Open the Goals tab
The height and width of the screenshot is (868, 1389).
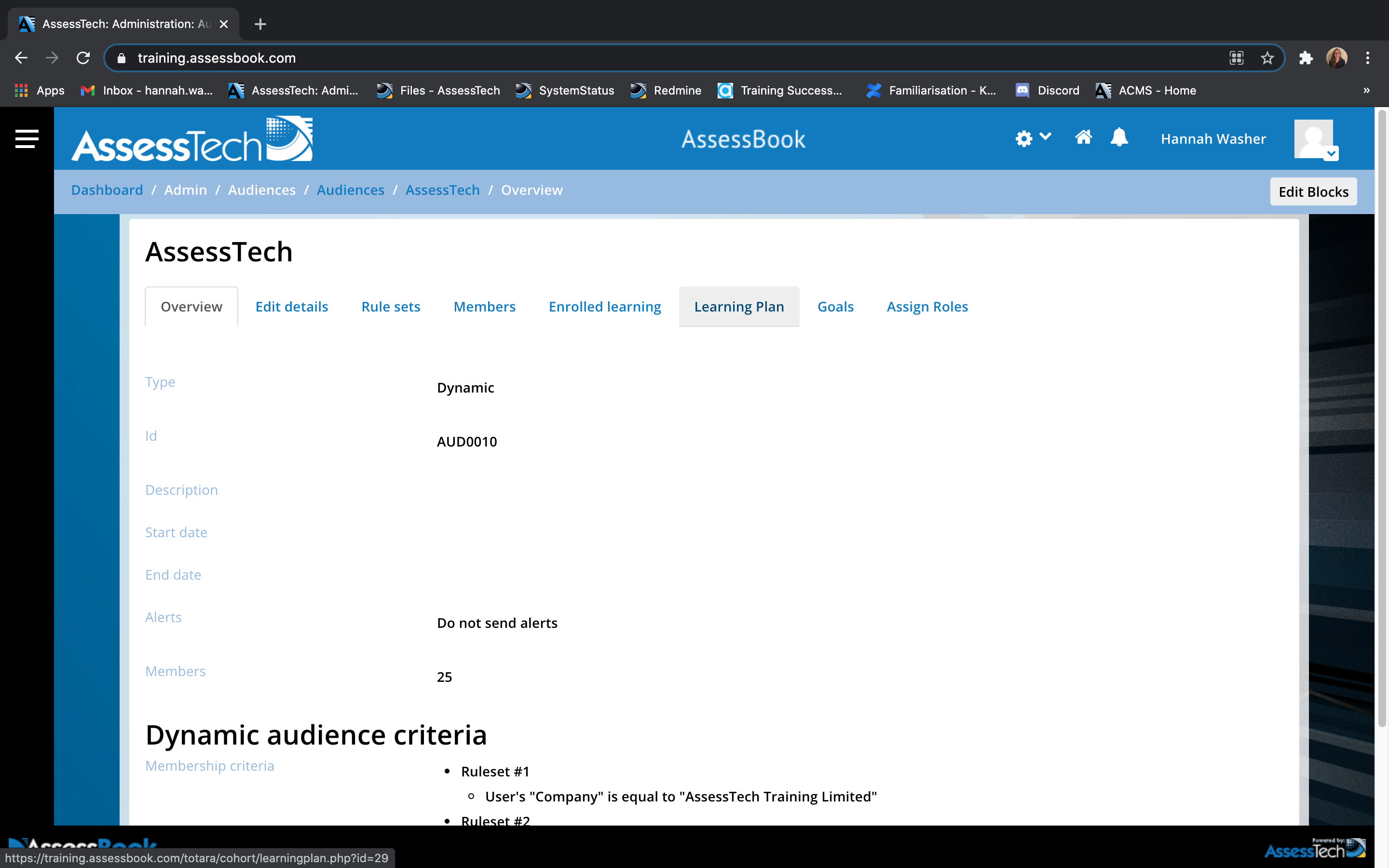click(x=836, y=307)
